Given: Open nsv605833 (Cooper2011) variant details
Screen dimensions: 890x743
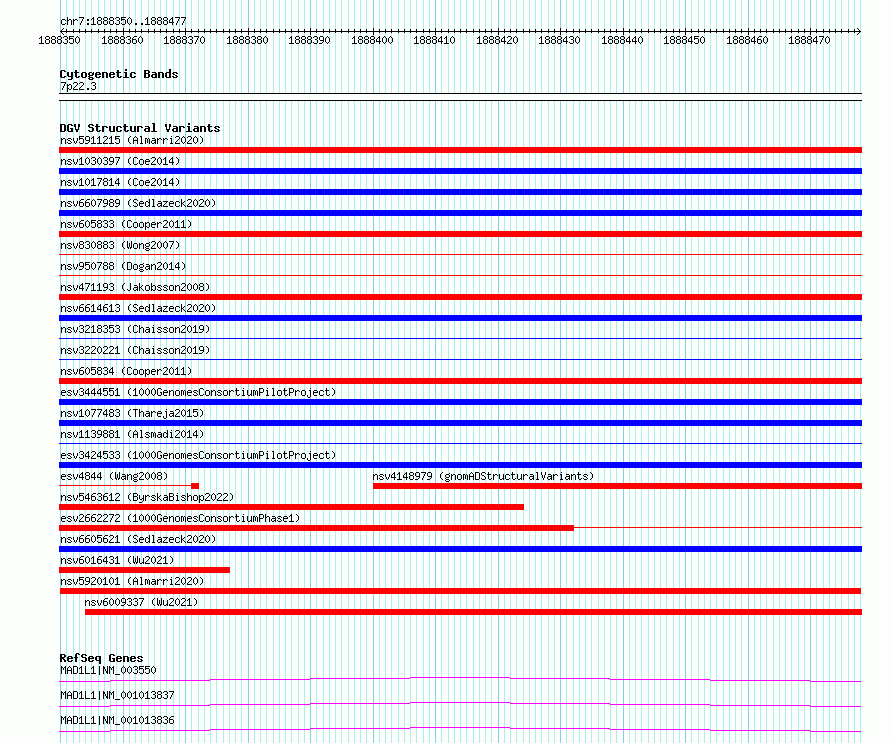Looking at the screenshot, I should [x=126, y=224].
